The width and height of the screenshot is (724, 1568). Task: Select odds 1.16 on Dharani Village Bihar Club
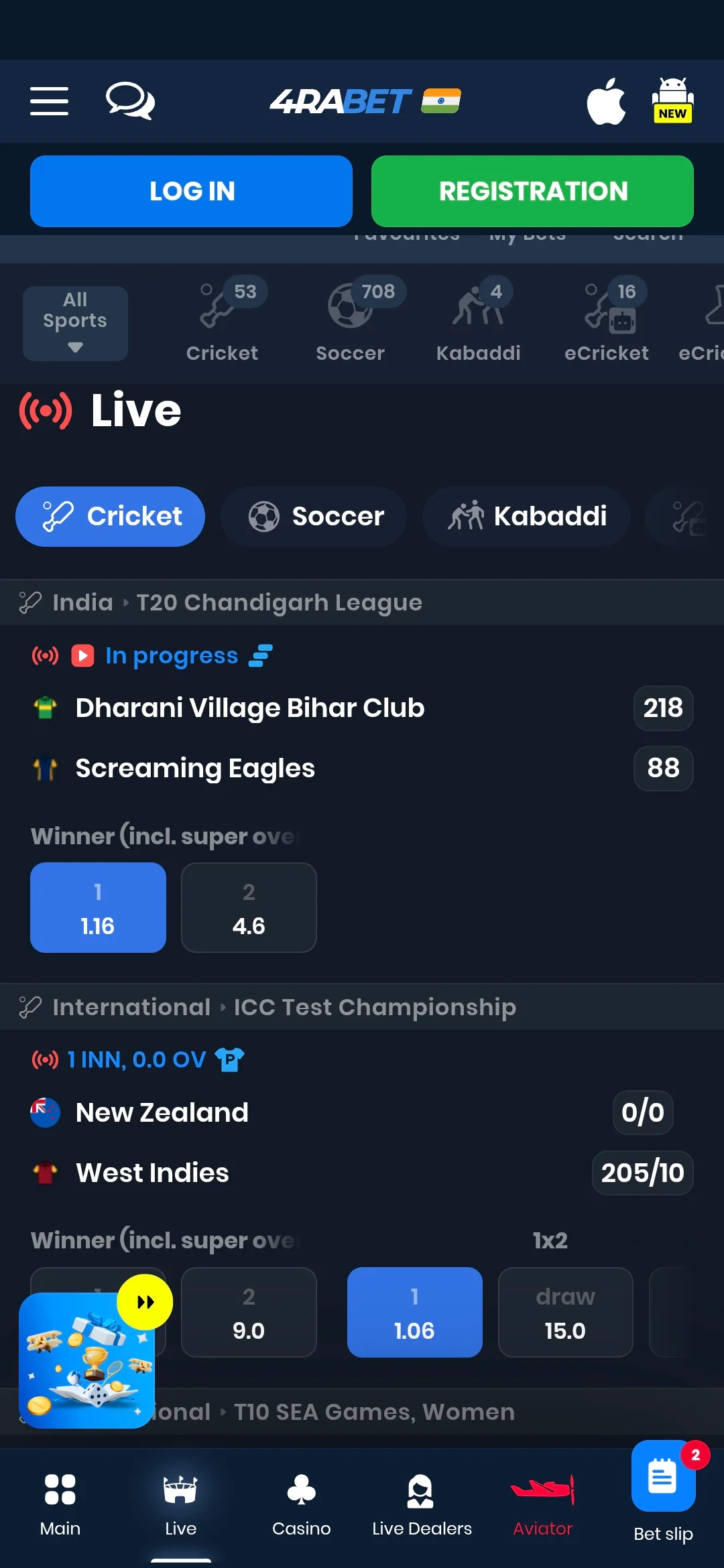[98, 907]
